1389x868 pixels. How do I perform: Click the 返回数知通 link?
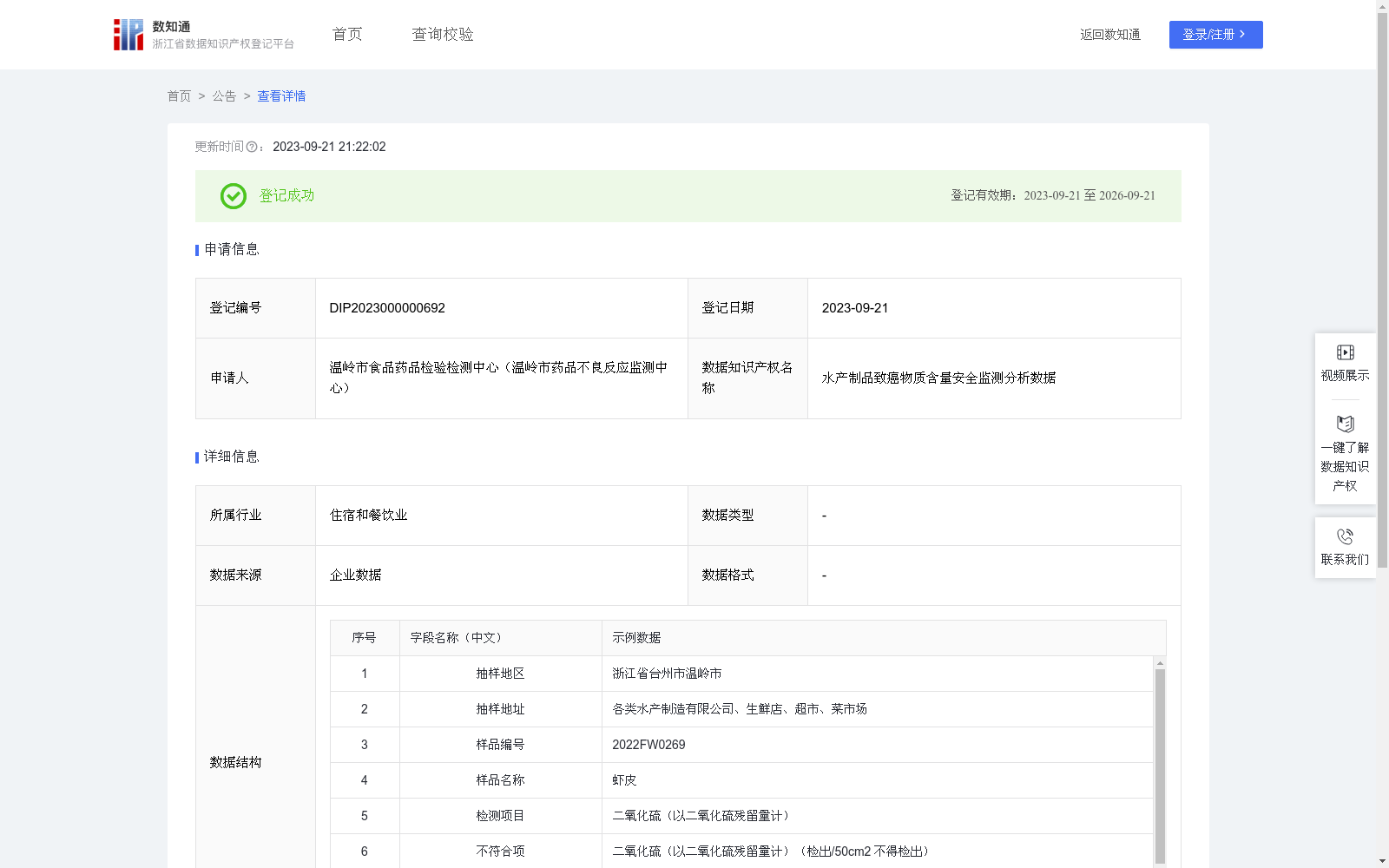tap(1110, 35)
